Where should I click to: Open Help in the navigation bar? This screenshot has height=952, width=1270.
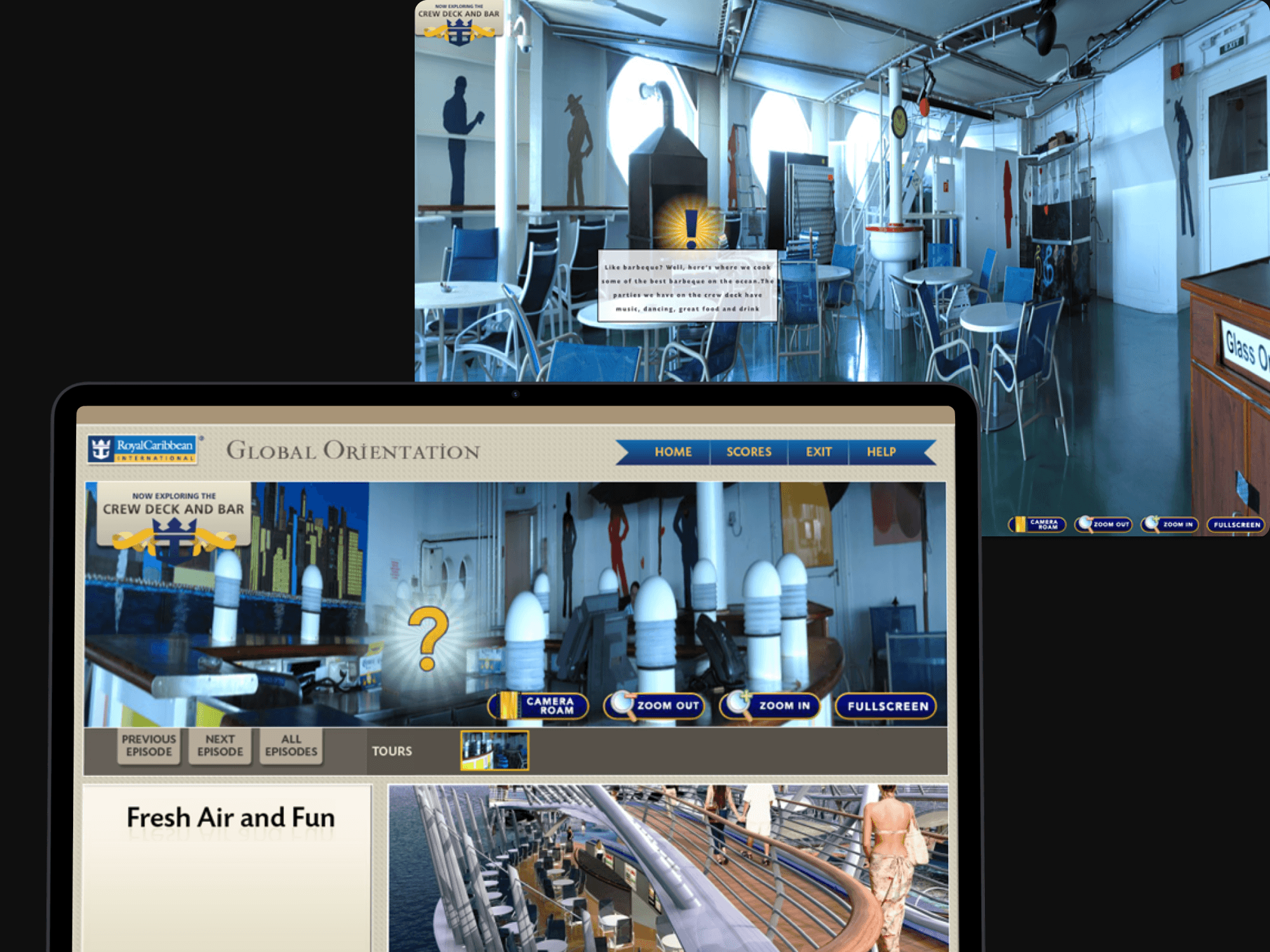click(881, 452)
